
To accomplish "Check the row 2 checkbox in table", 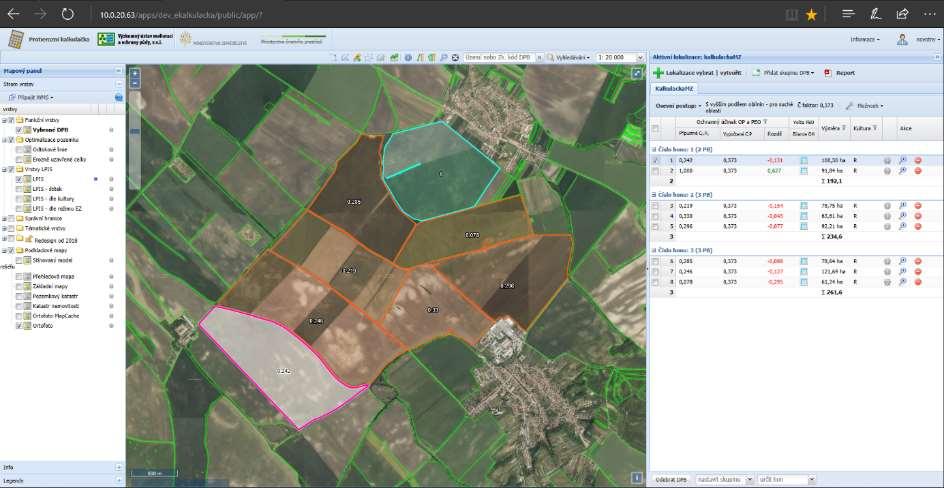I will click(x=655, y=171).
